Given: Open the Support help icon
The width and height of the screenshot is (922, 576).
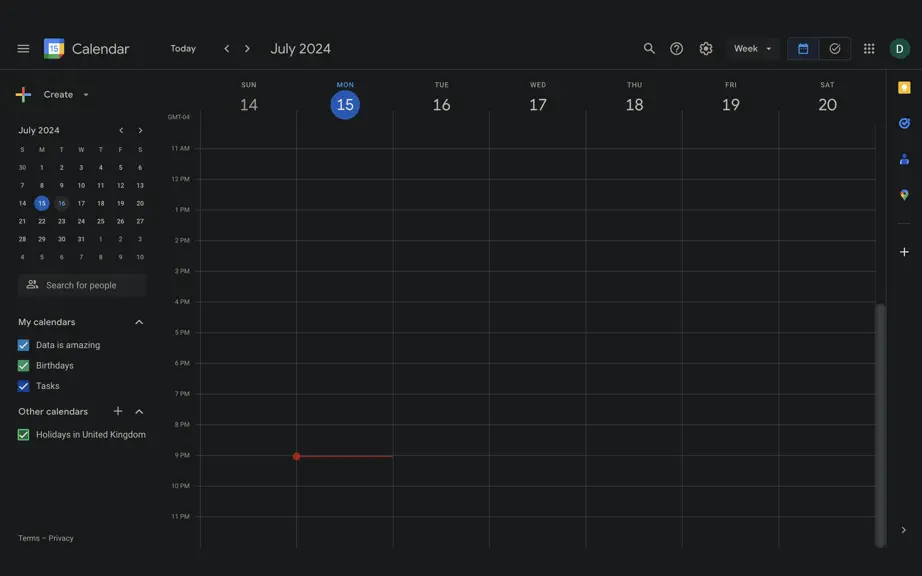Looking at the screenshot, I should click(x=677, y=49).
